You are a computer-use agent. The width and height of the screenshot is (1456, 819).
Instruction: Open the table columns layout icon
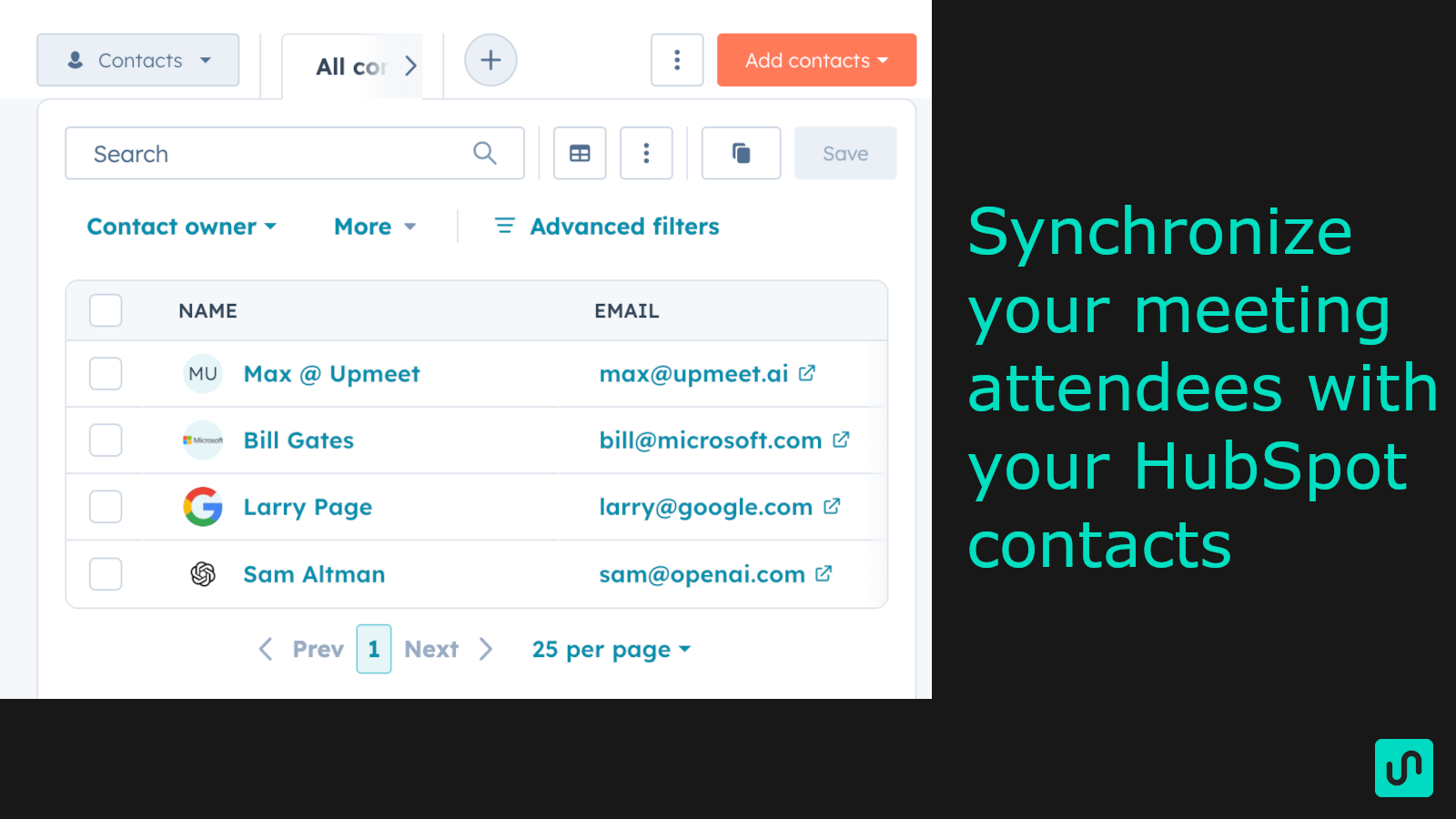(x=580, y=154)
